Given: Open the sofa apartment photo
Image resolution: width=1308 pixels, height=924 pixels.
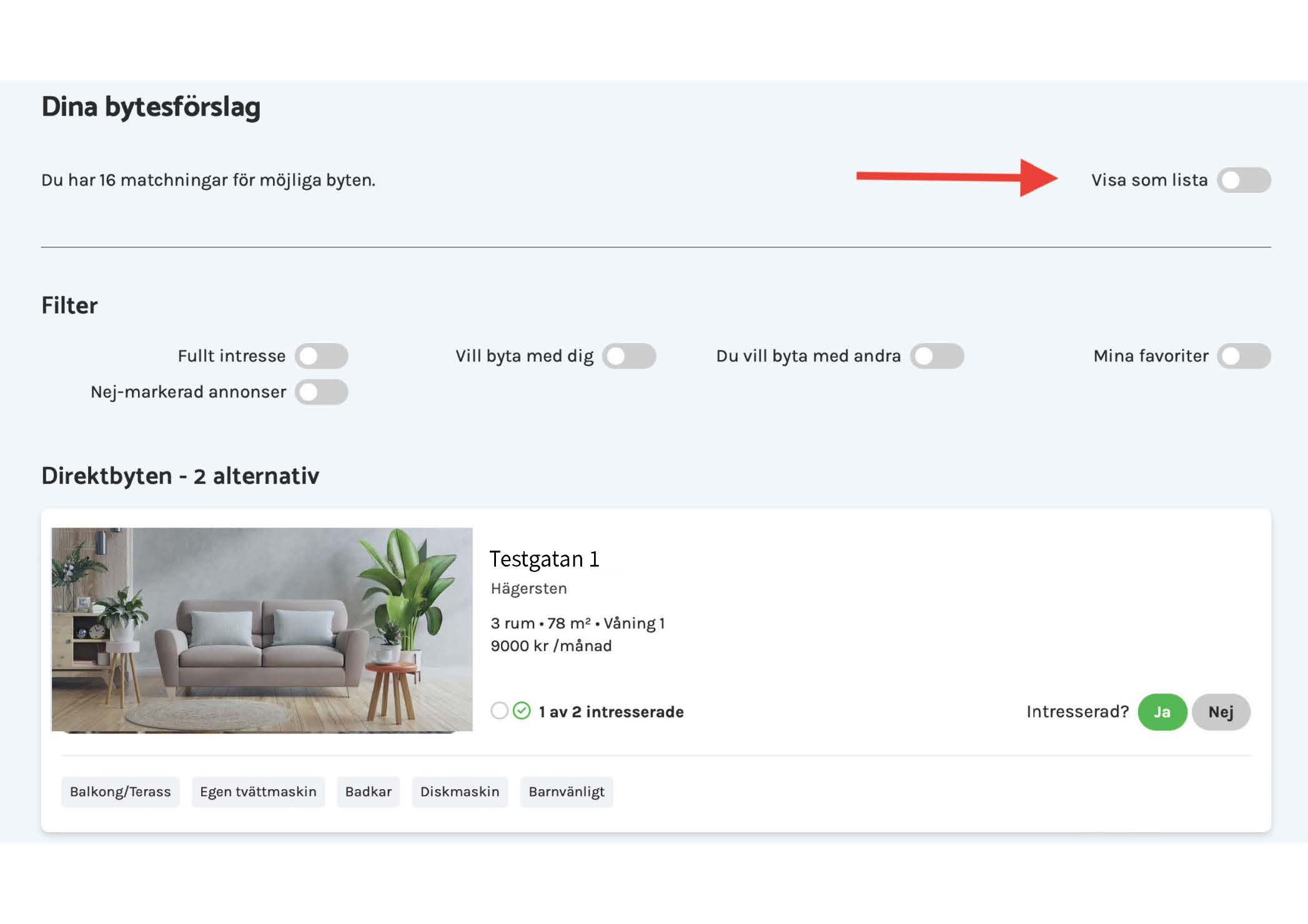Looking at the screenshot, I should (262, 629).
